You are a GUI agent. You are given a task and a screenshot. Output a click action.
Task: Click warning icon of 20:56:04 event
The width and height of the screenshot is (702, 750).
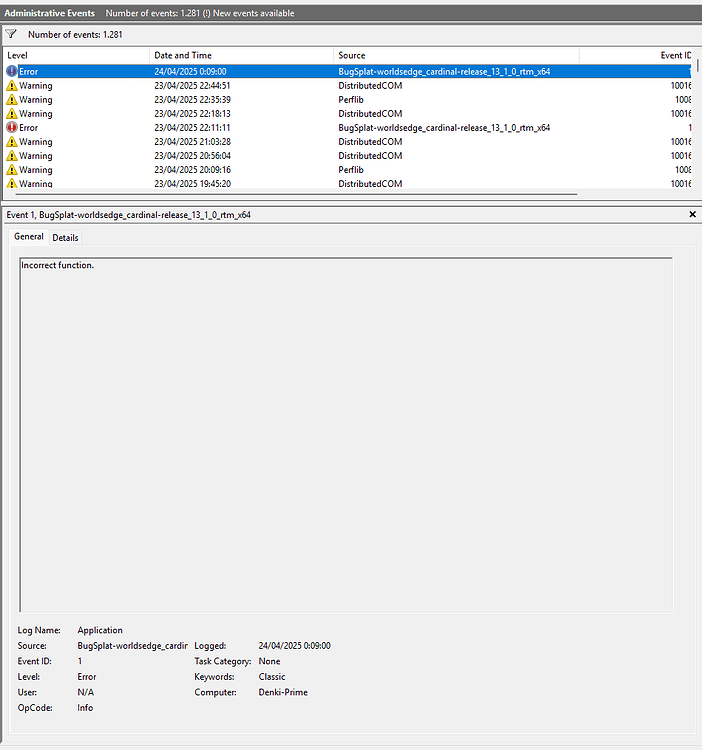11,155
